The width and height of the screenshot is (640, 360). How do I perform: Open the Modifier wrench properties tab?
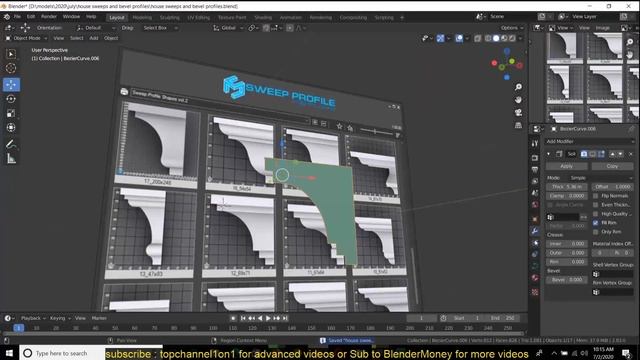tap(535, 231)
